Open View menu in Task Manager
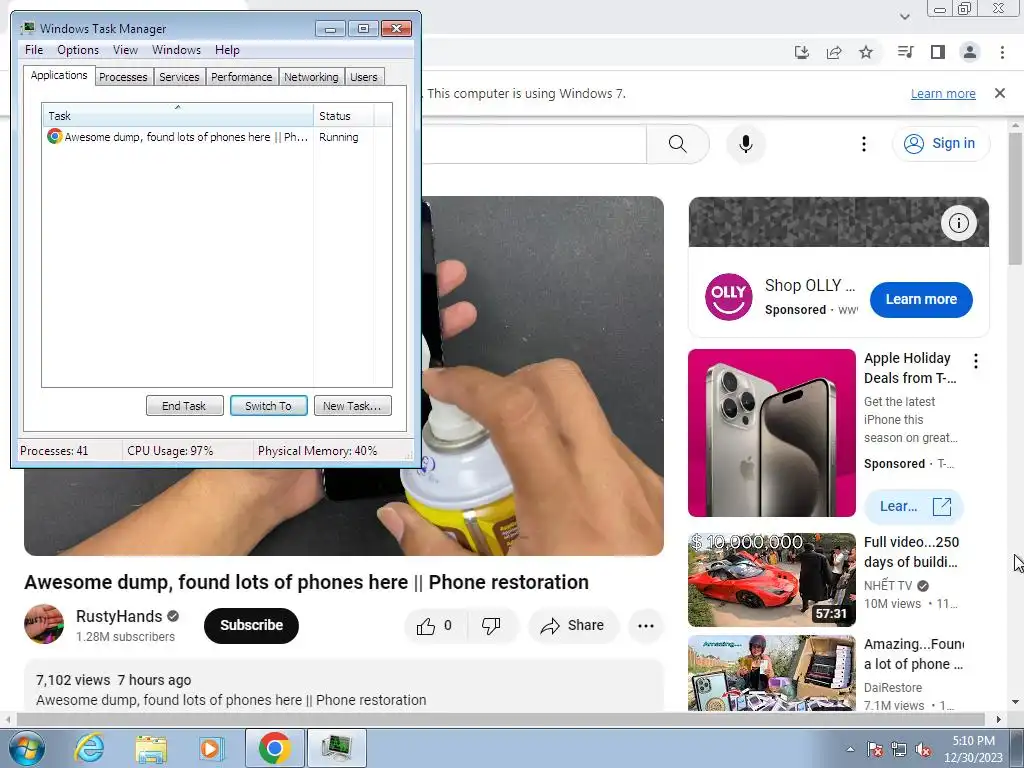 [x=125, y=50]
